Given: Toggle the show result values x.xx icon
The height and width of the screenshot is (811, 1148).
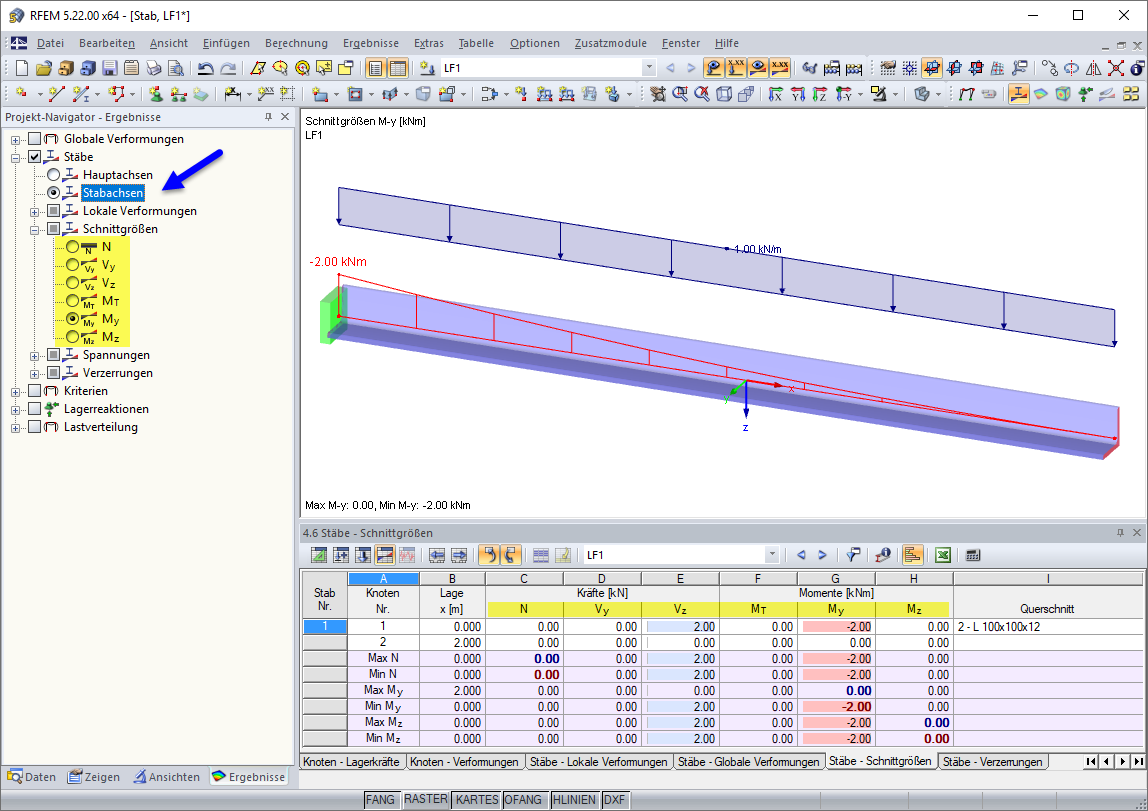Looking at the screenshot, I should click(x=780, y=68).
